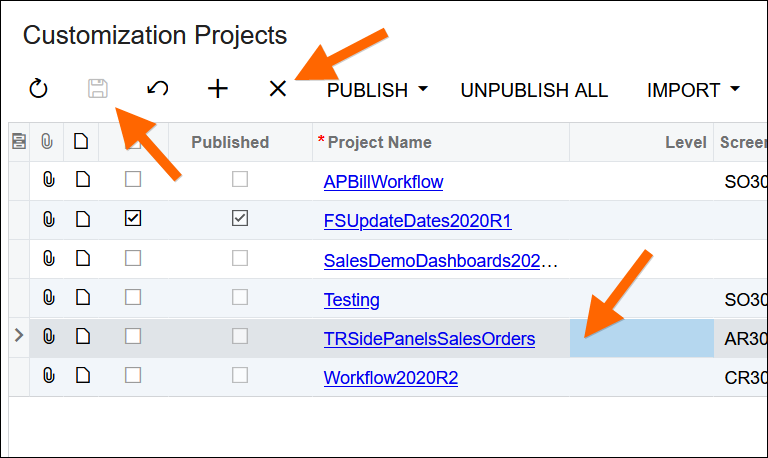
Task: Open the SalesDemoDashboards project link
Action: (x=440, y=260)
